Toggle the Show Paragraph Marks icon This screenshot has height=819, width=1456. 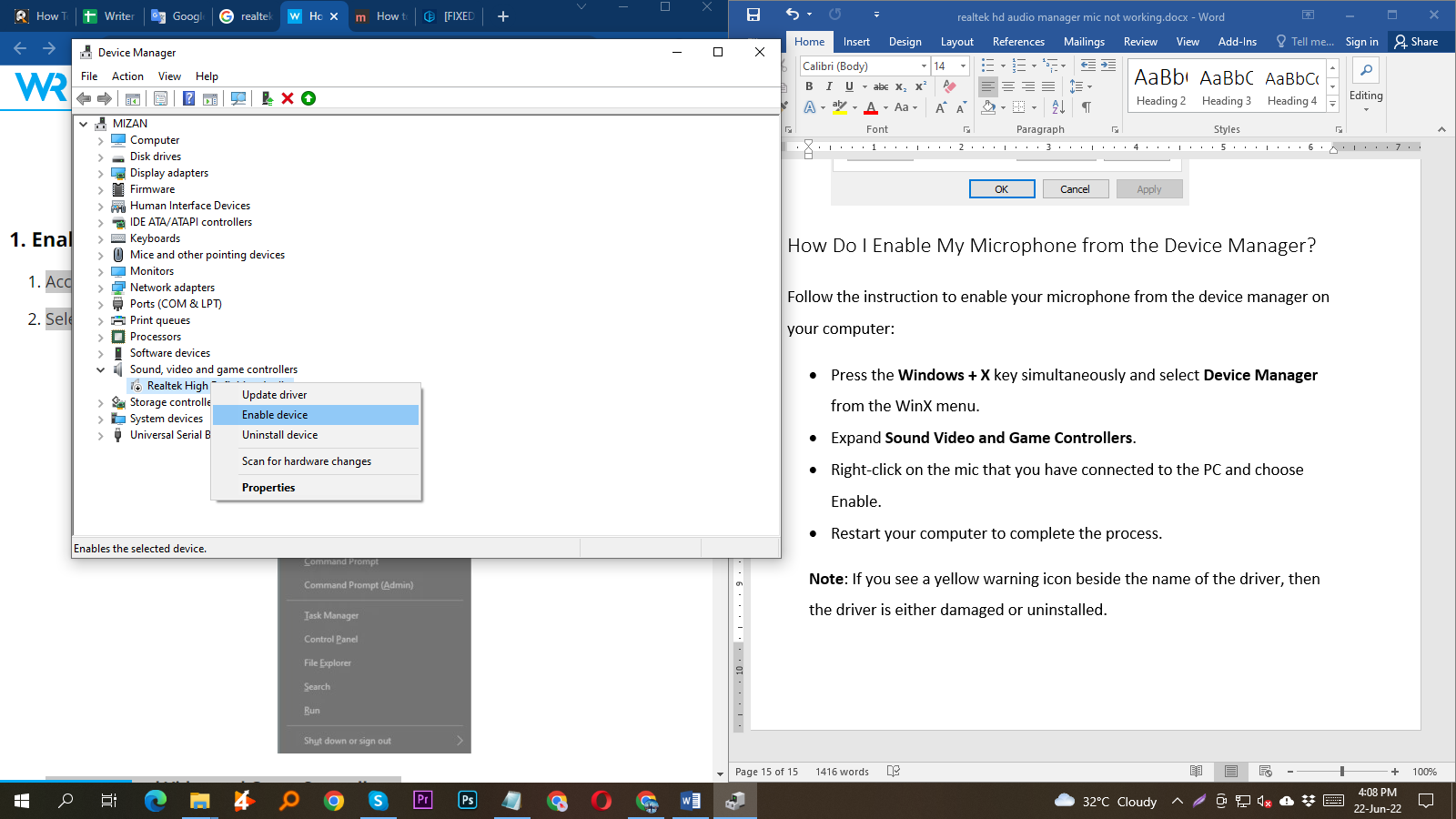[1086, 106]
